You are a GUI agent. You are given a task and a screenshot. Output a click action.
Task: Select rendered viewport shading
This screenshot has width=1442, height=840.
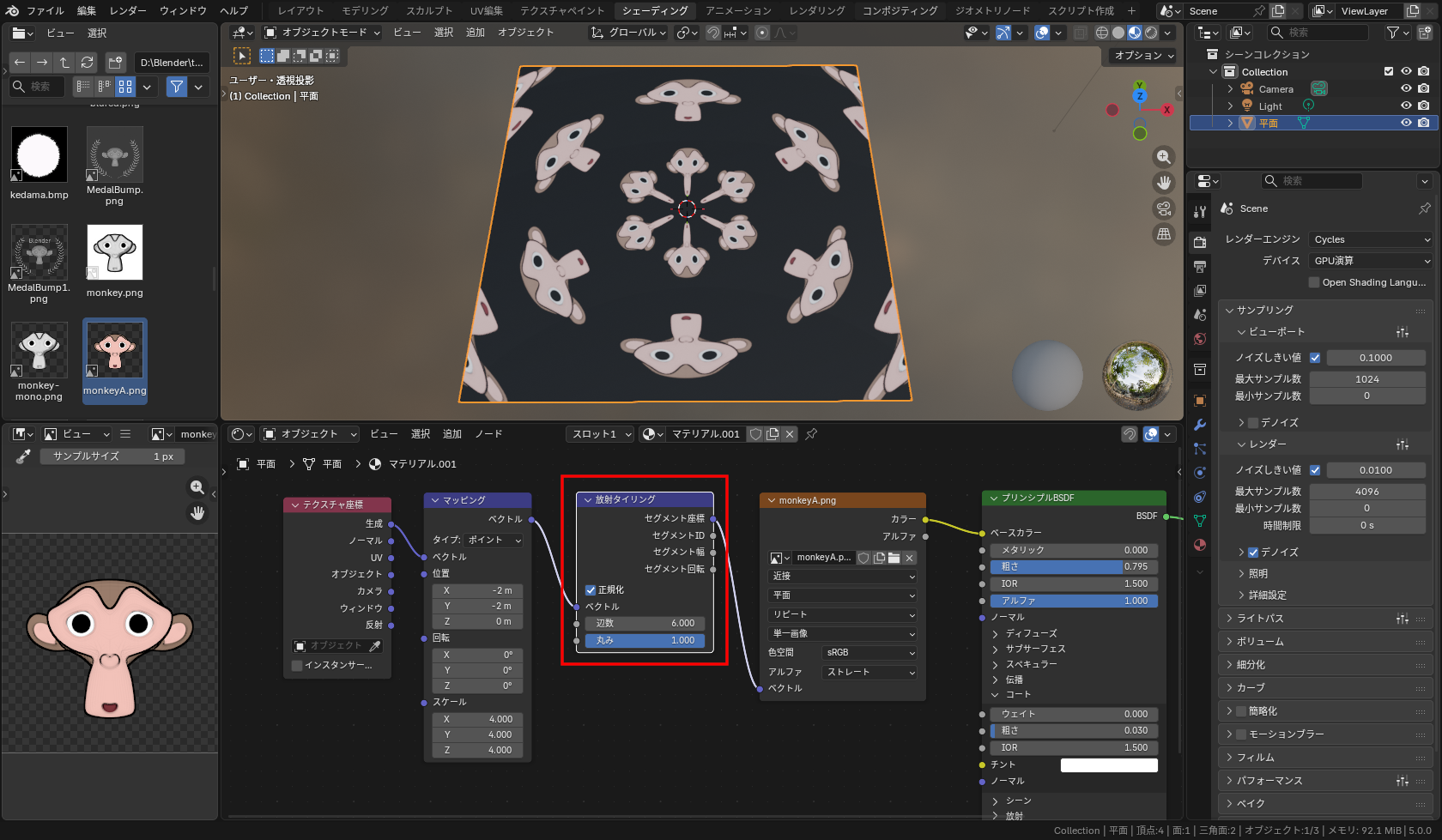point(1151,33)
